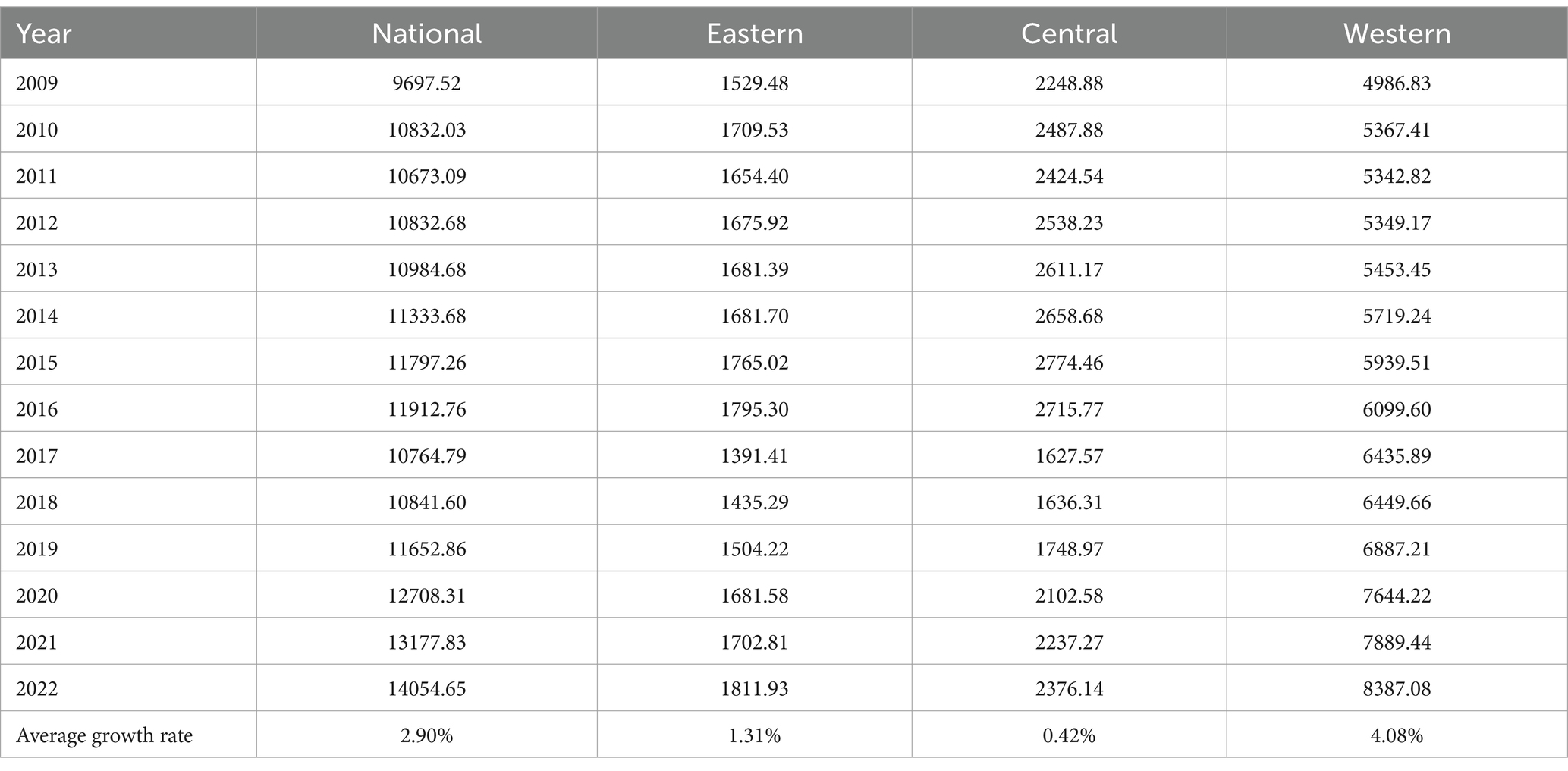Screen dimensions: 1568x771
Task: Select Western value 5349.17 for 2012
Action: coord(1397,223)
